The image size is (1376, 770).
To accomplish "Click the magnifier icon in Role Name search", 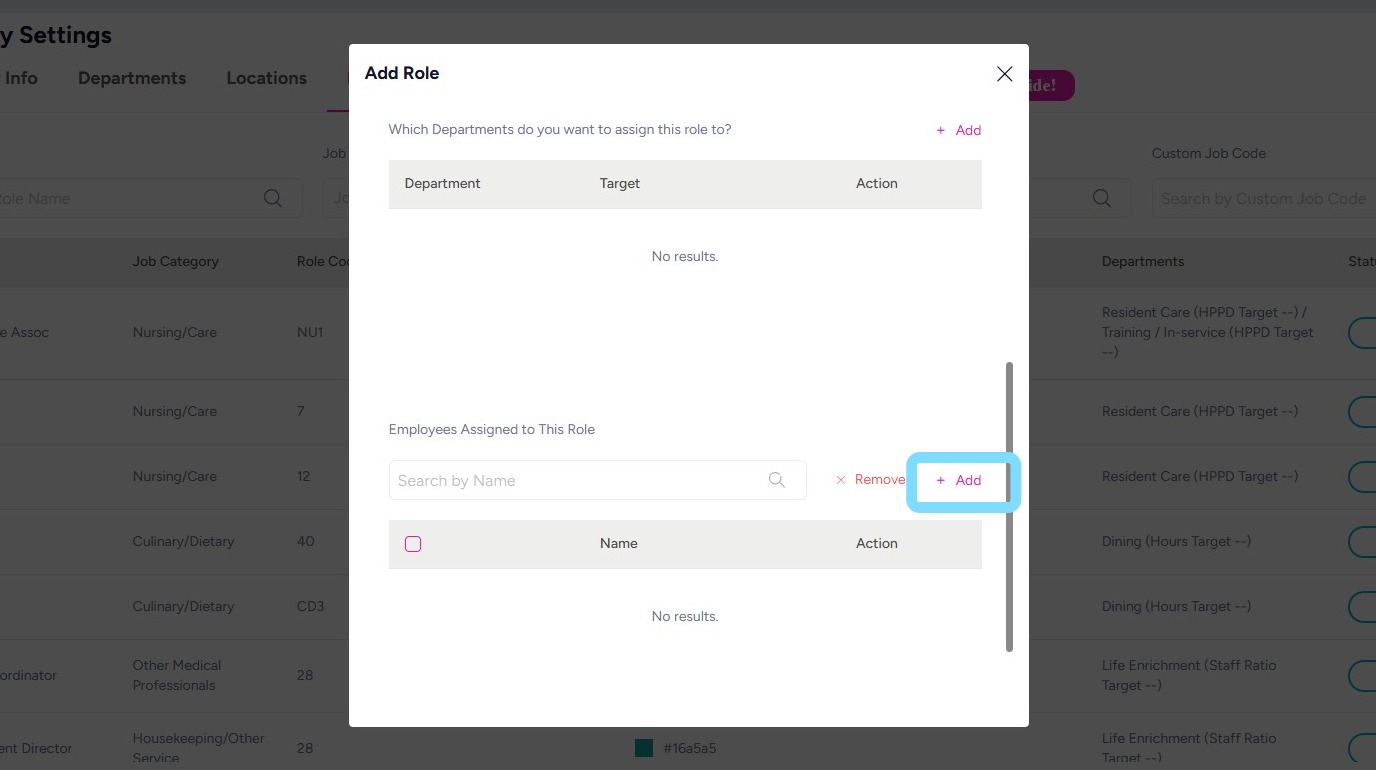I will 272,198.
